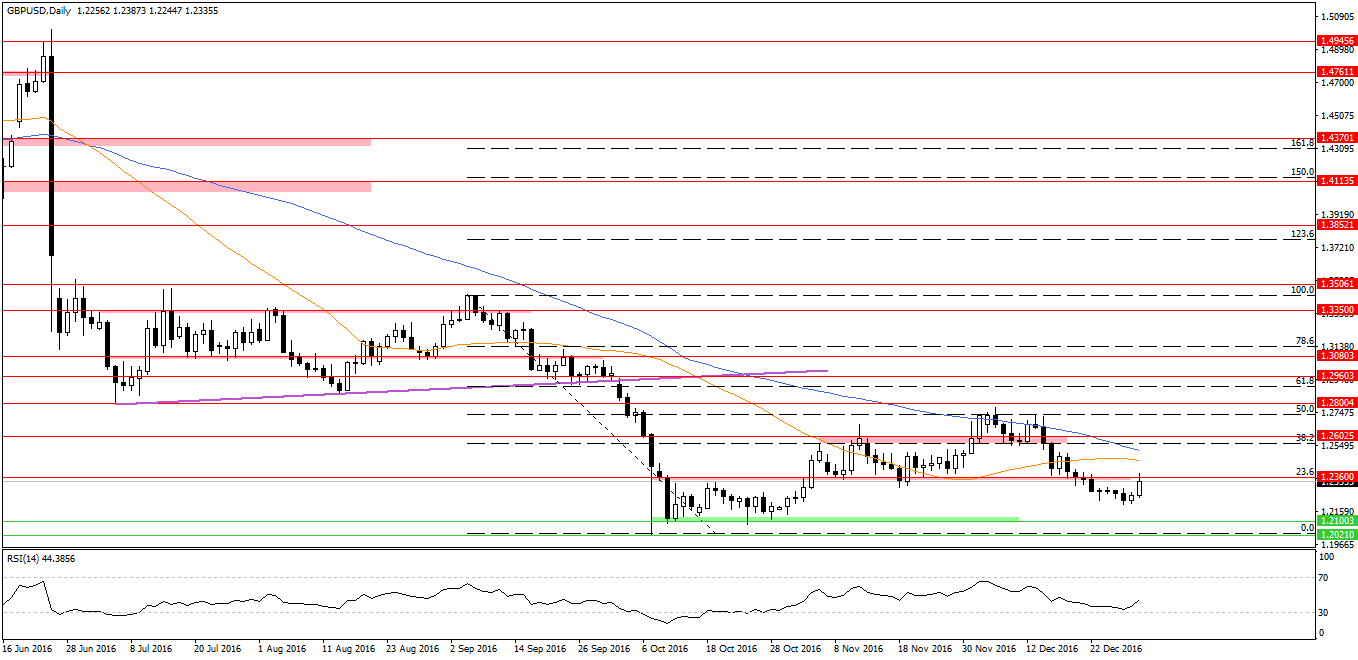Select the green 1.20210 price label
This screenshot has width=1358, height=660.
pos(1337,535)
